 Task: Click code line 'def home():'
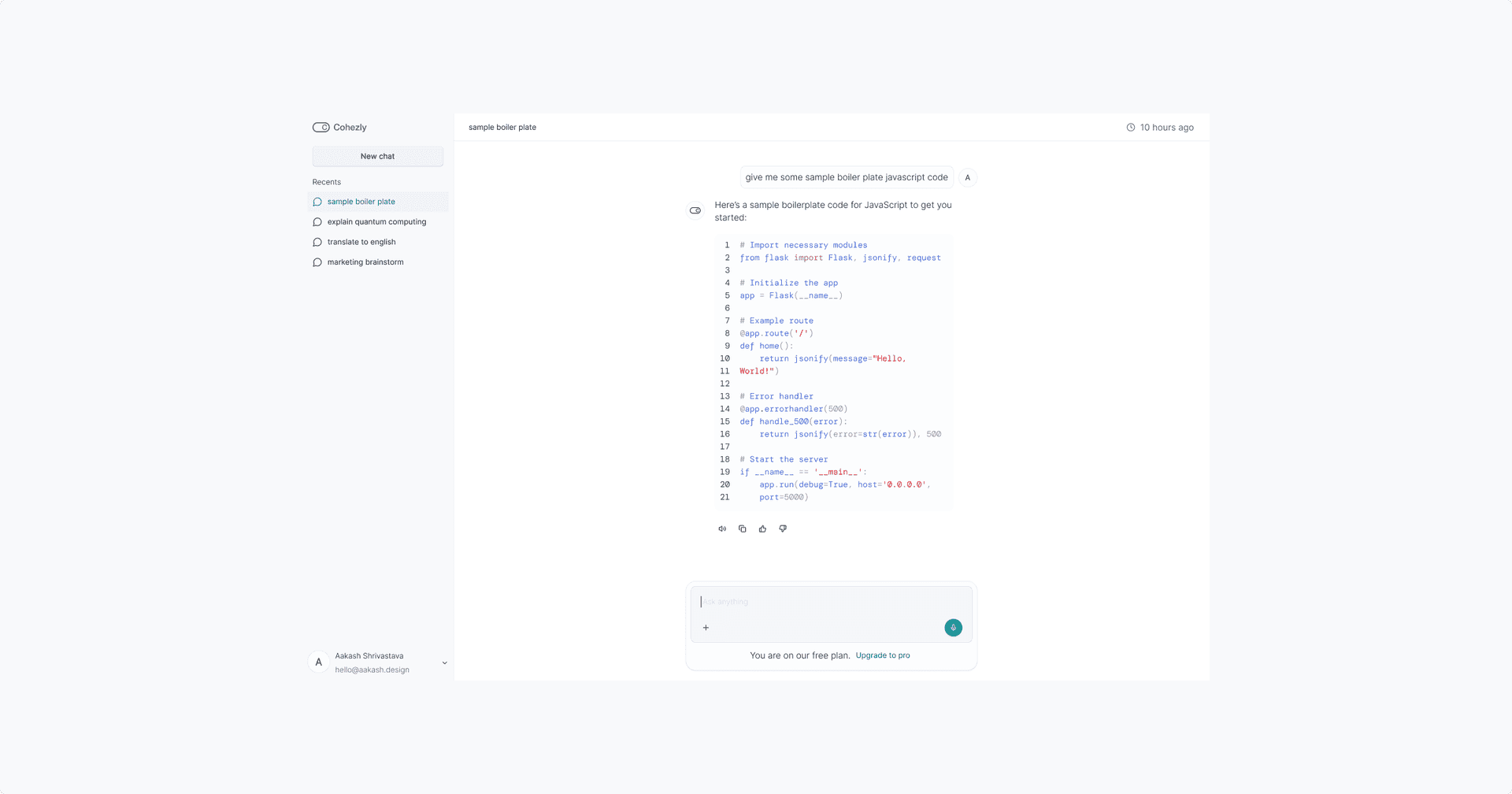click(766, 346)
